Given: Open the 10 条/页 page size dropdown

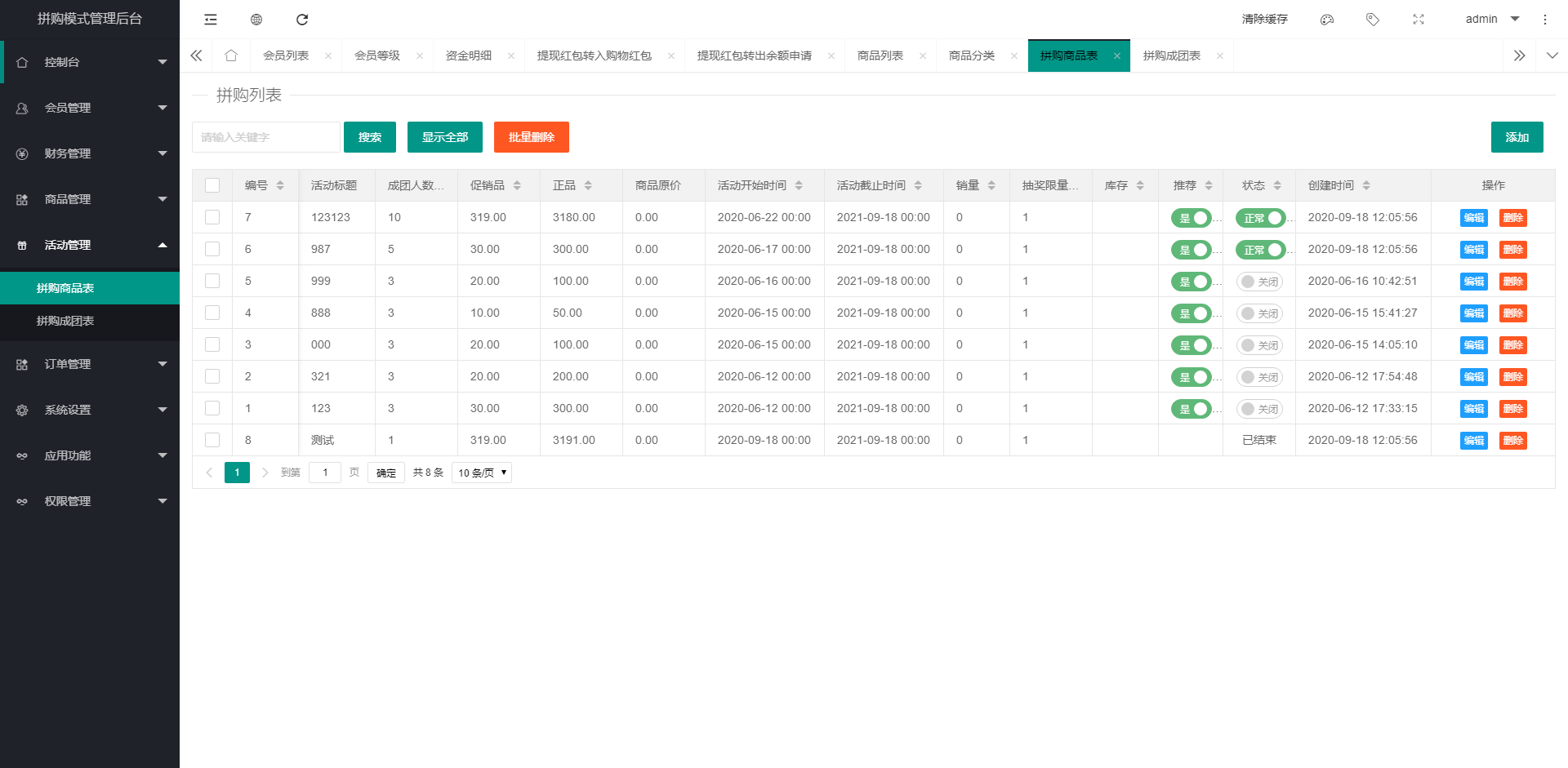Looking at the screenshot, I should click(482, 473).
